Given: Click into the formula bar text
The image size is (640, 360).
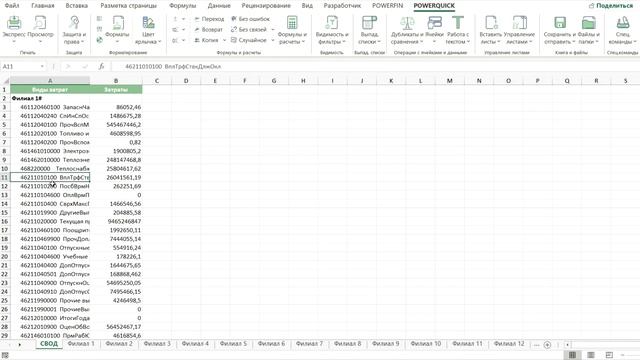Looking at the screenshot, I should pos(173,67).
